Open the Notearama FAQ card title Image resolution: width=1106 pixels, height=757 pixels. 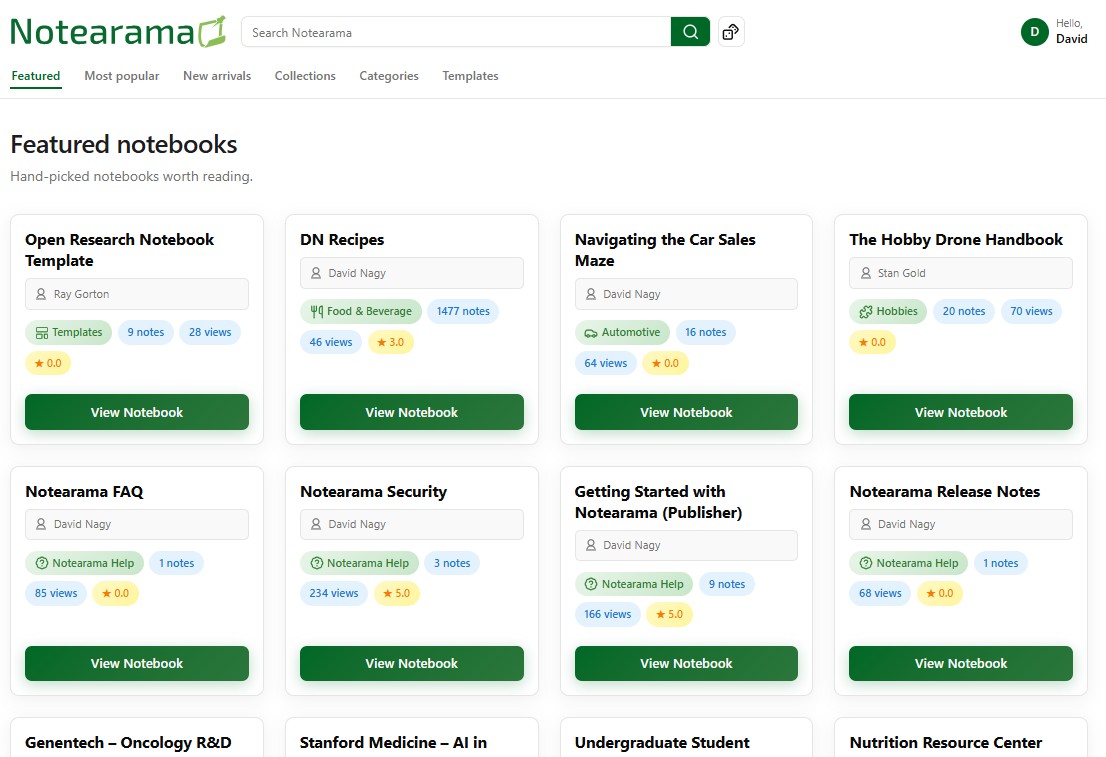[85, 492]
